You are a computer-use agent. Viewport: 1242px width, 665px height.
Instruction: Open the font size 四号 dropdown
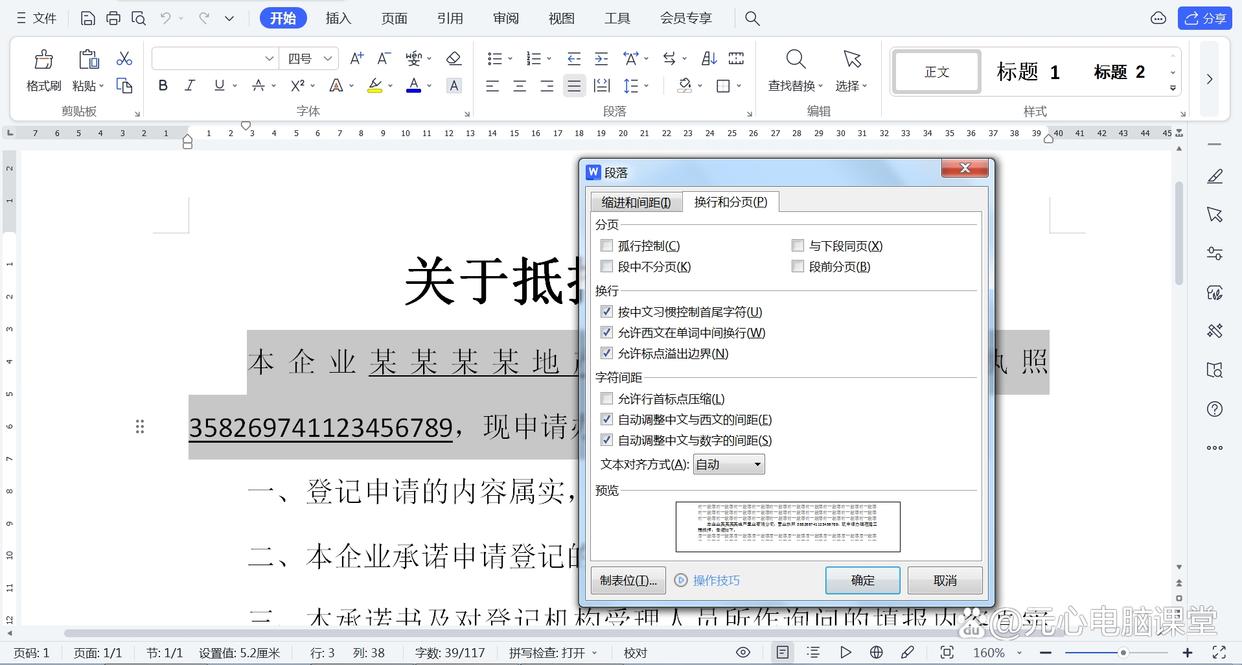(x=328, y=59)
